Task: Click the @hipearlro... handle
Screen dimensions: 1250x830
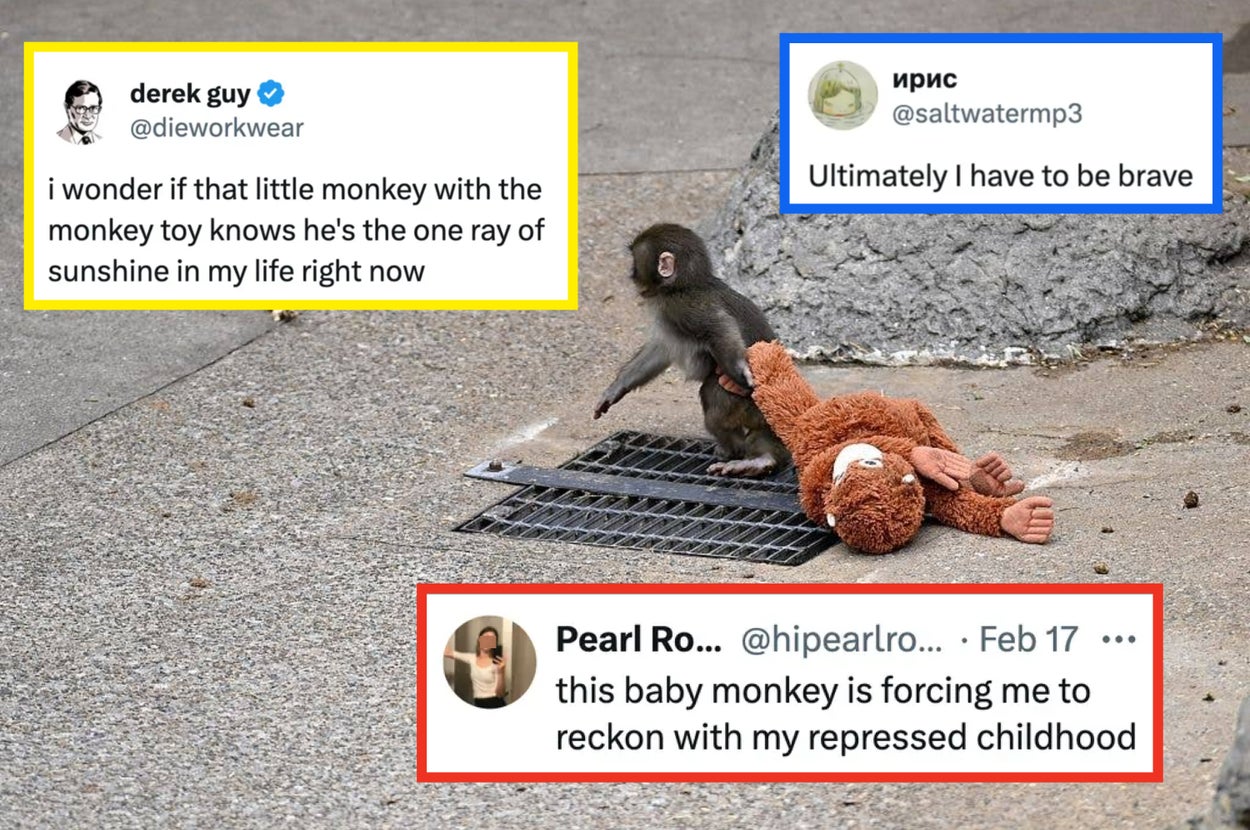Action: click(841, 640)
